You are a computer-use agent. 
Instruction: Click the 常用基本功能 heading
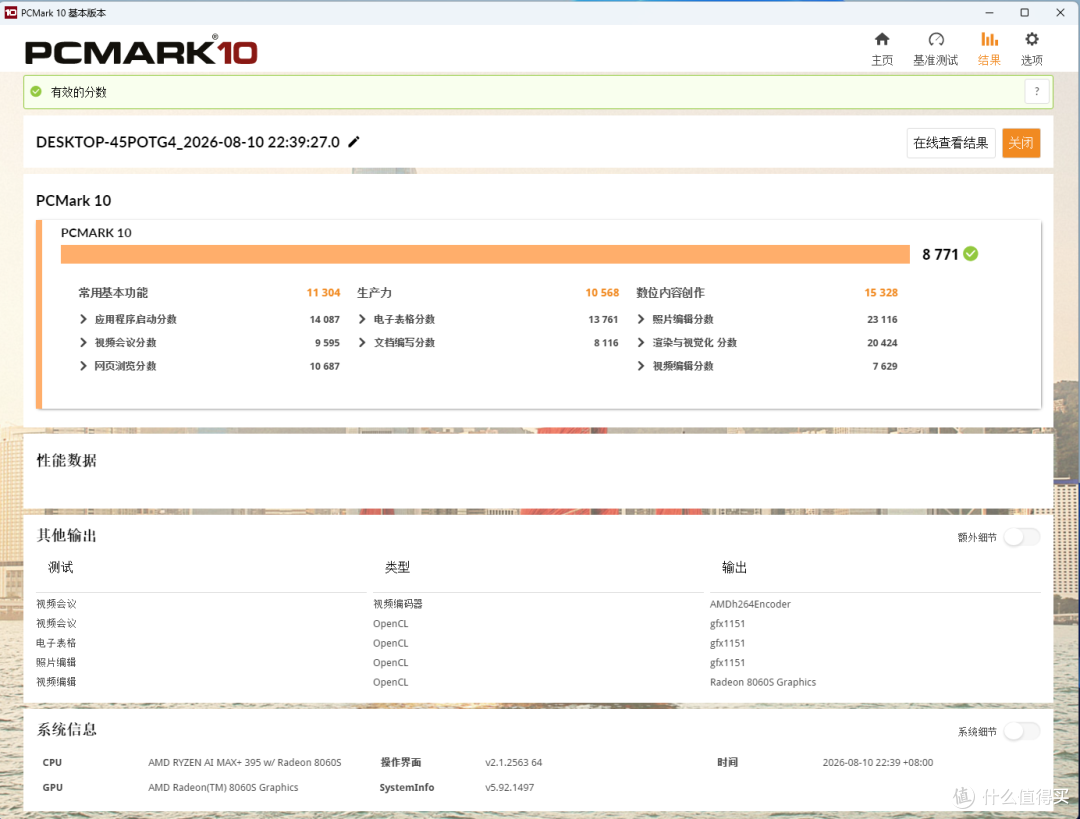coord(113,293)
